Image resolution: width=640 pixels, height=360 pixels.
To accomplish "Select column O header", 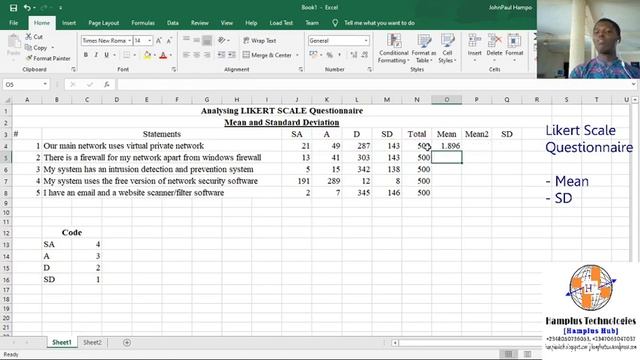I will point(447,100).
